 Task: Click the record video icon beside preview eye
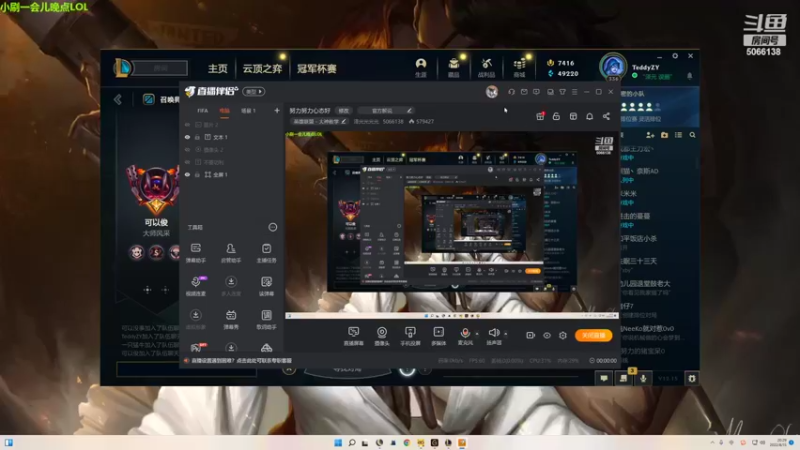click(531, 335)
